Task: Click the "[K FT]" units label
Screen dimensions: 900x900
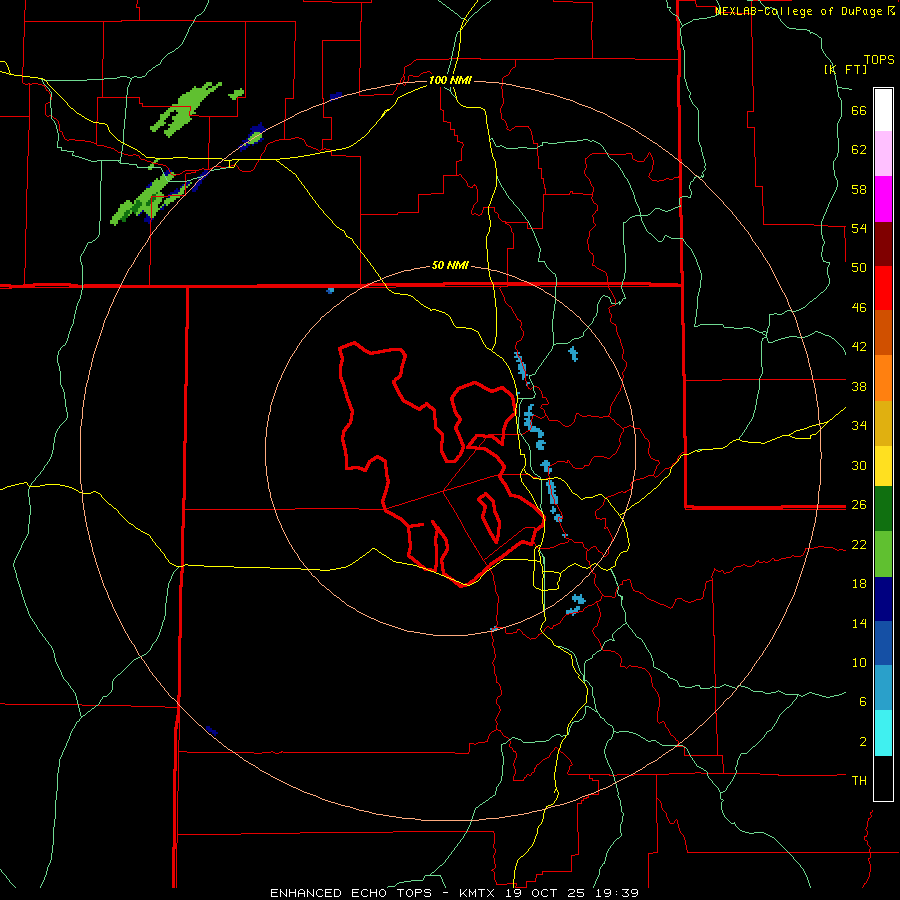Action: click(x=845, y=69)
